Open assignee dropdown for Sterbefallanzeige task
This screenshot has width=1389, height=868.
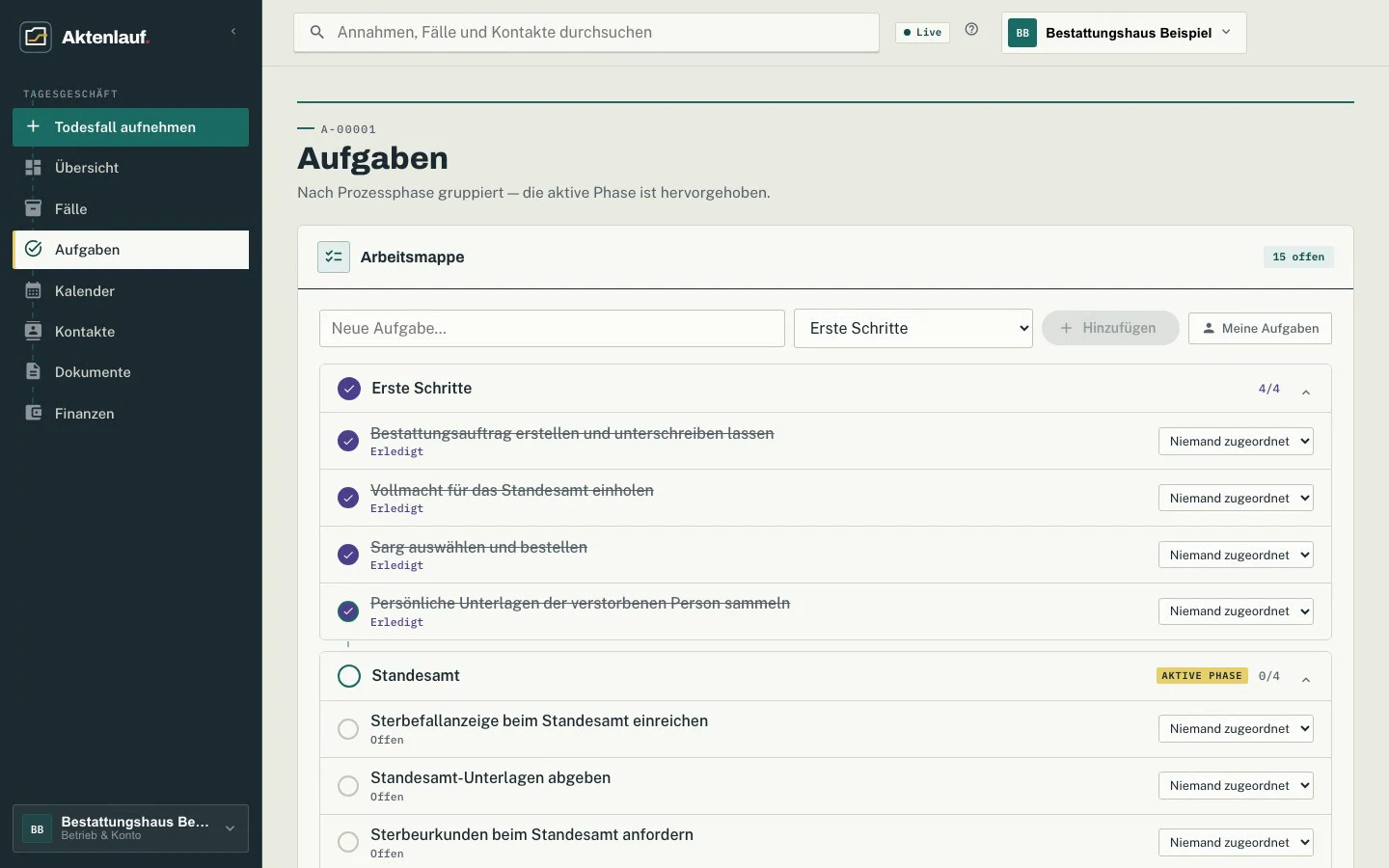tap(1236, 728)
